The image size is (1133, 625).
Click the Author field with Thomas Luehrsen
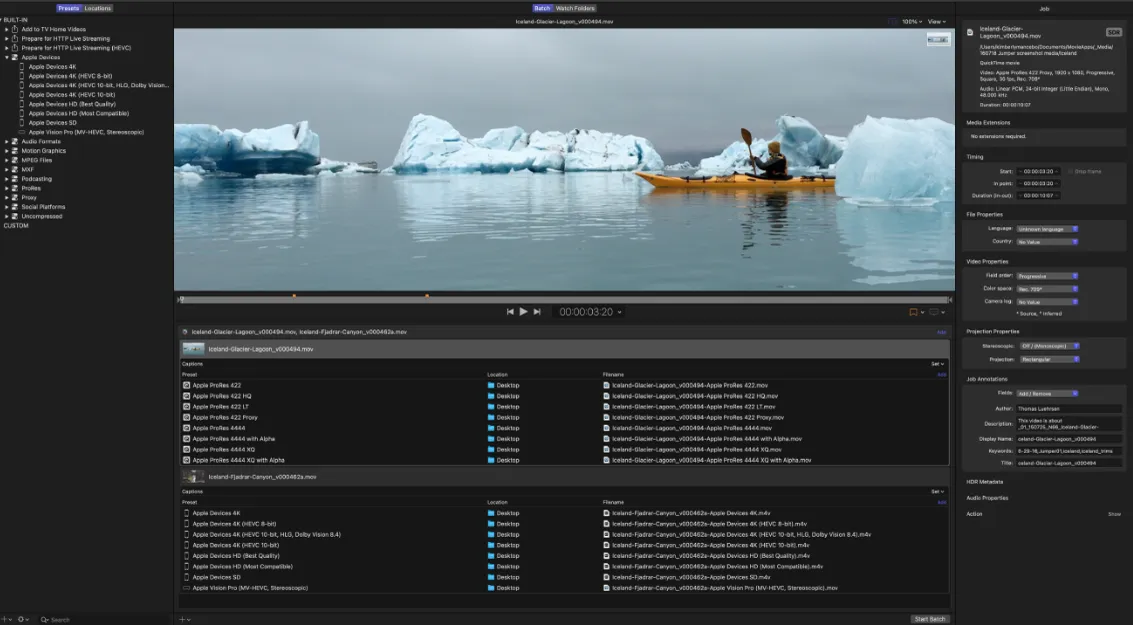click(x=1069, y=409)
